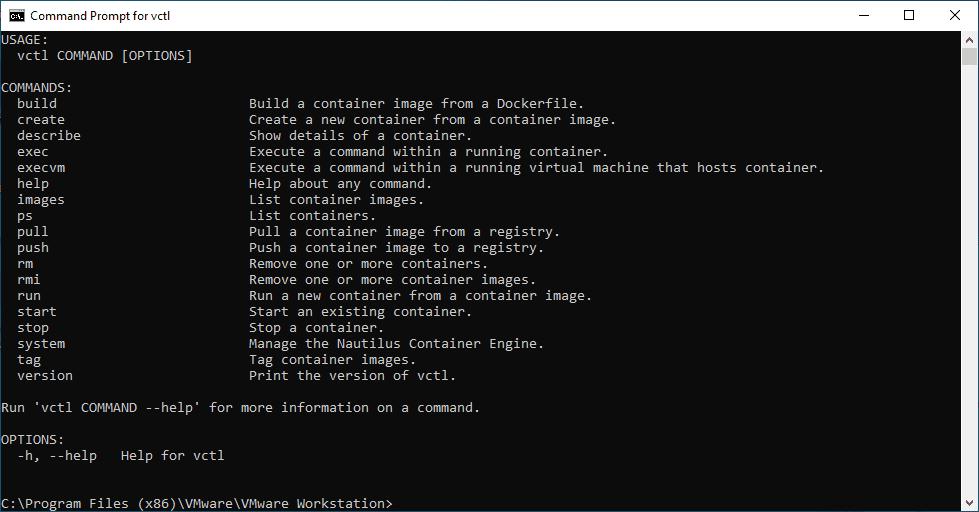Viewport: 979px width, 512px height.
Task: Click the 'rmi' command name
Action: [x=29, y=279]
